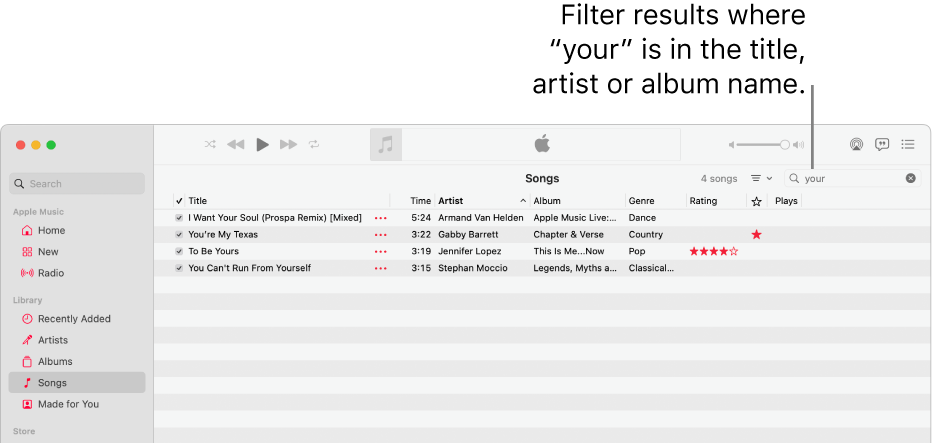Screen dimensions: 934x444
Task: Toggle repeat mode
Action: (x=314, y=144)
